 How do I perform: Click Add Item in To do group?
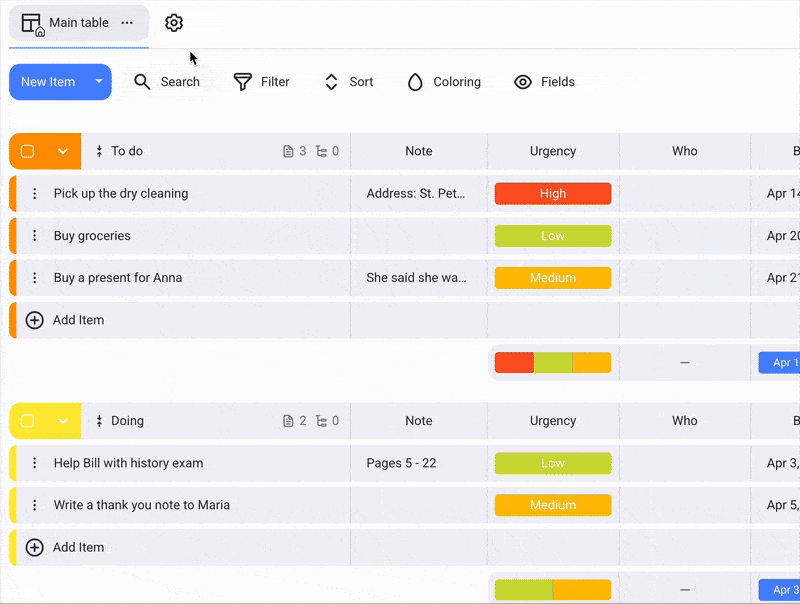(x=78, y=320)
